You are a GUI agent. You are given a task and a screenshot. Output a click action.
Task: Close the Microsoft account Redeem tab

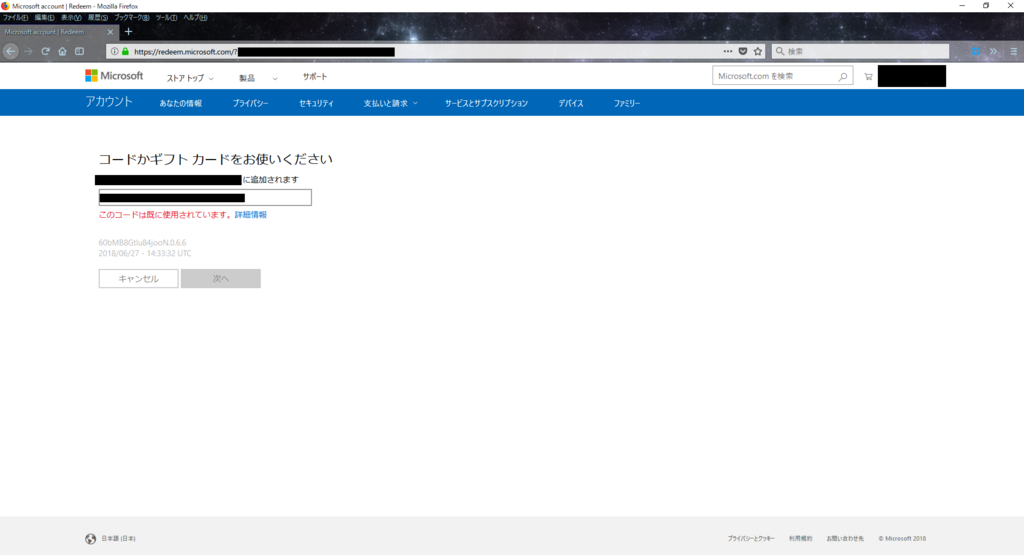pos(110,31)
